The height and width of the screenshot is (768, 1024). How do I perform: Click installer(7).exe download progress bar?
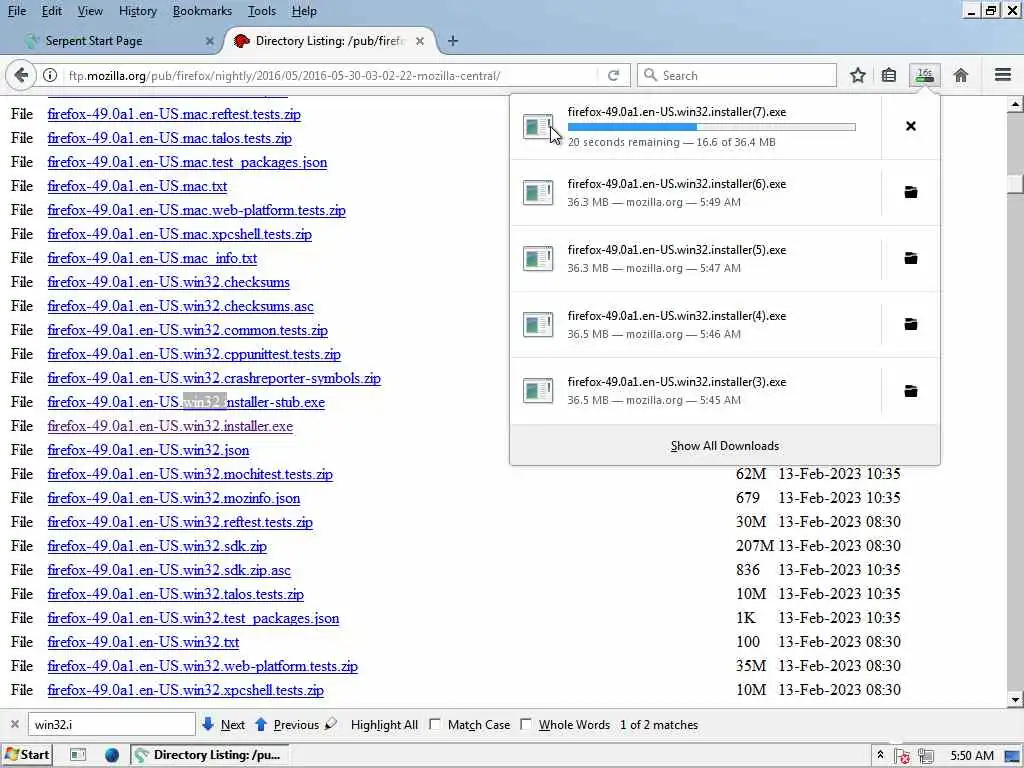[711, 127]
